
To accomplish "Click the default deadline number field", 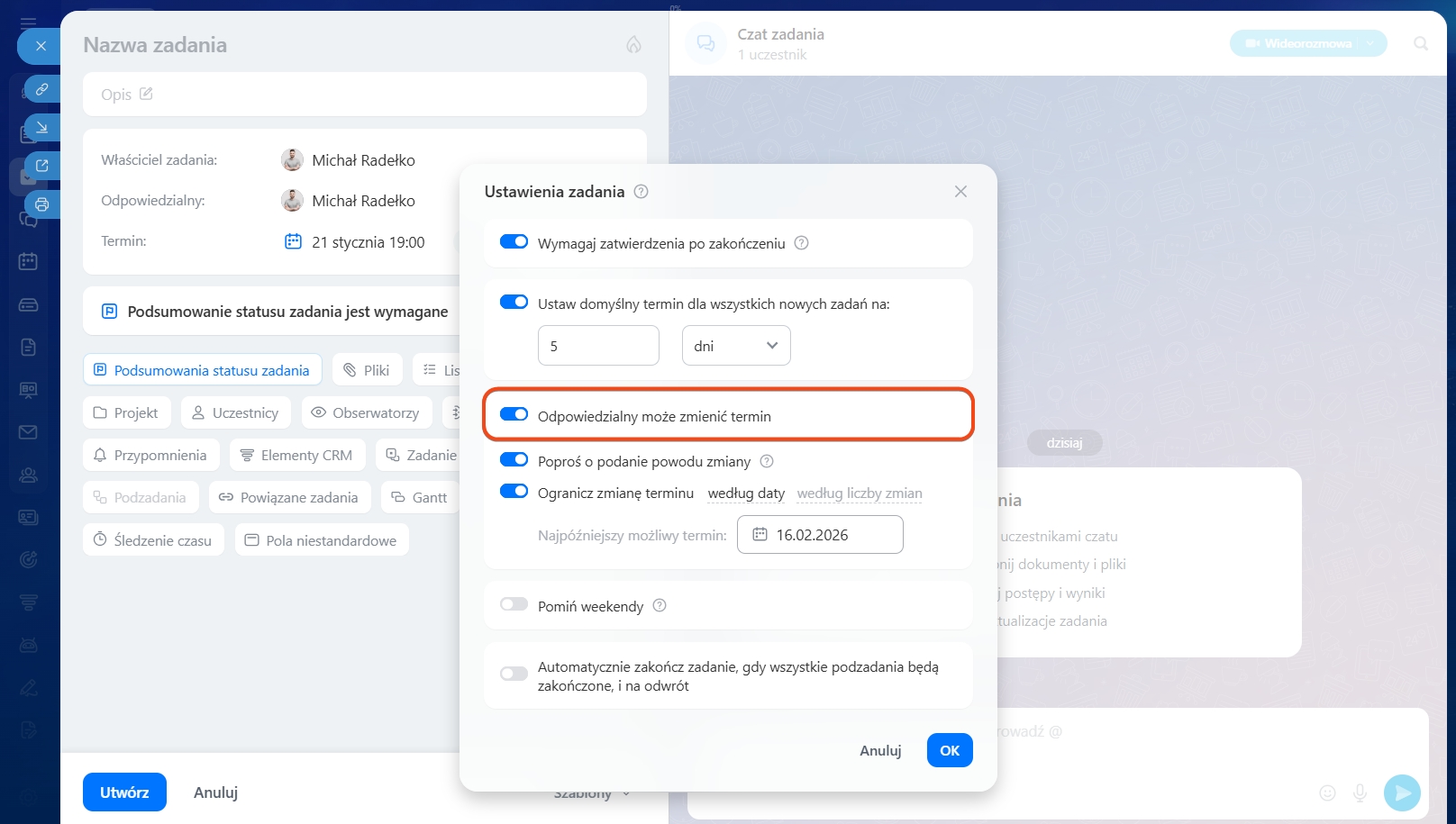I will (x=598, y=346).
